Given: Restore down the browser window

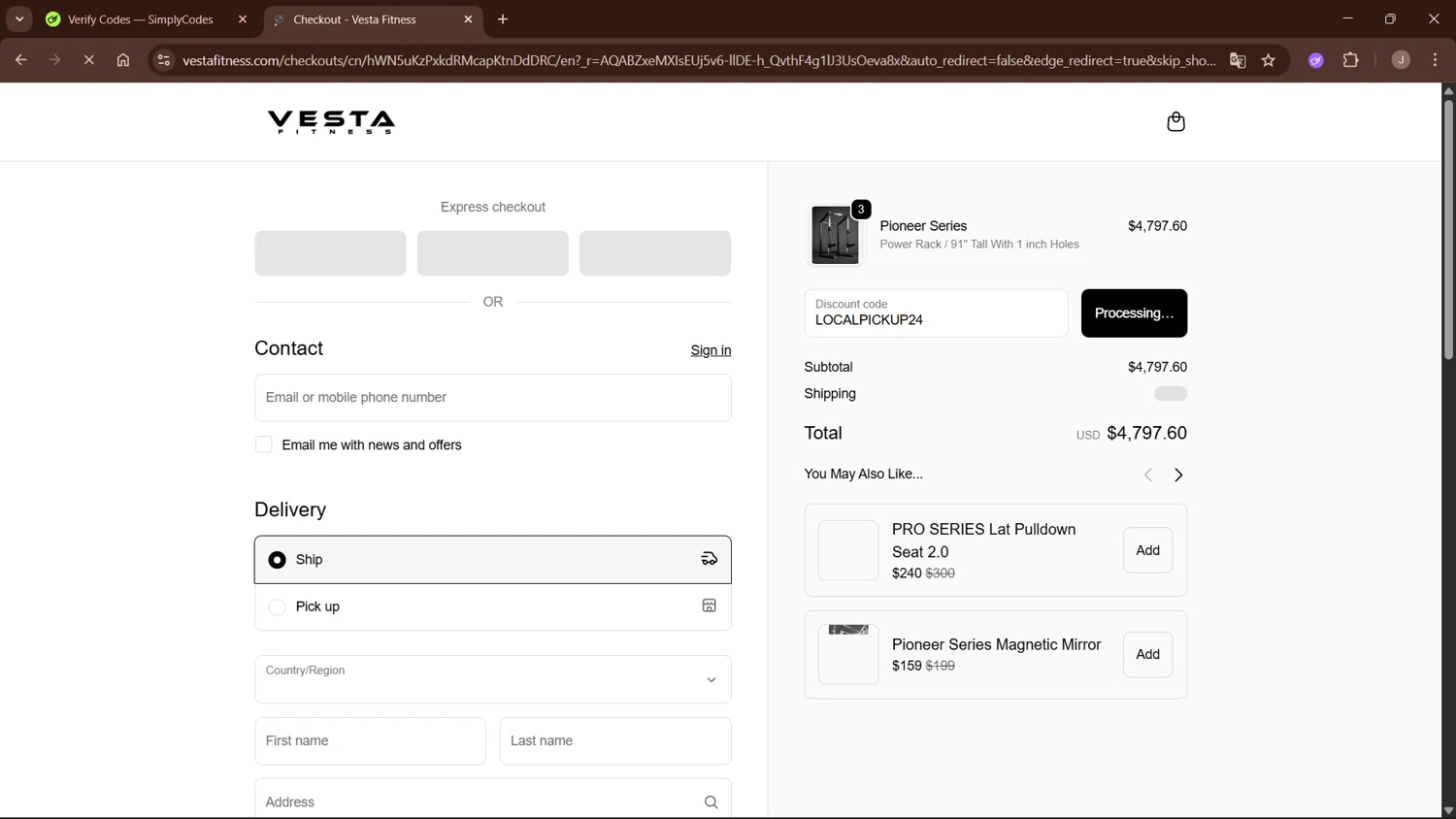Looking at the screenshot, I should [1390, 19].
